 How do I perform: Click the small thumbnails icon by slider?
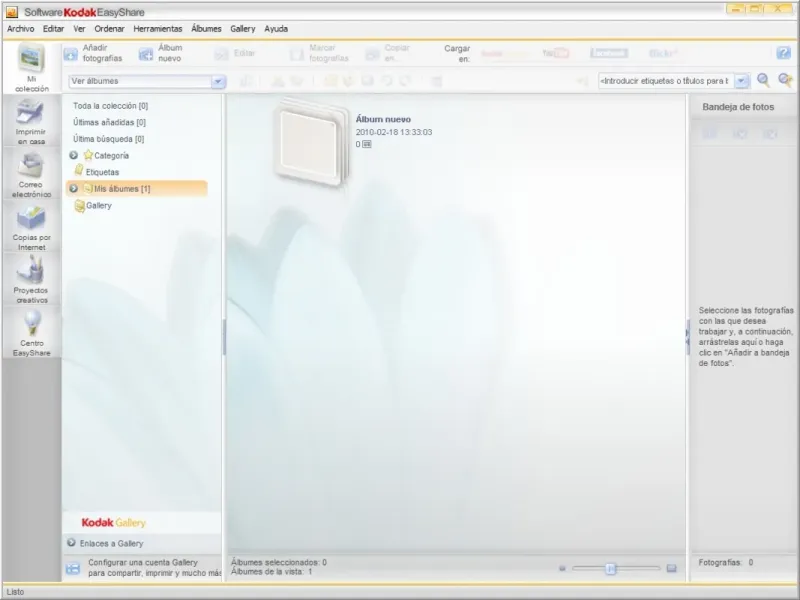[x=562, y=568]
